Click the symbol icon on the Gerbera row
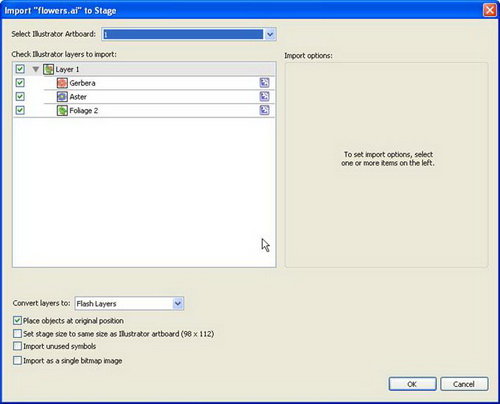Image resolution: width=500 pixels, height=404 pixels. 264,83
